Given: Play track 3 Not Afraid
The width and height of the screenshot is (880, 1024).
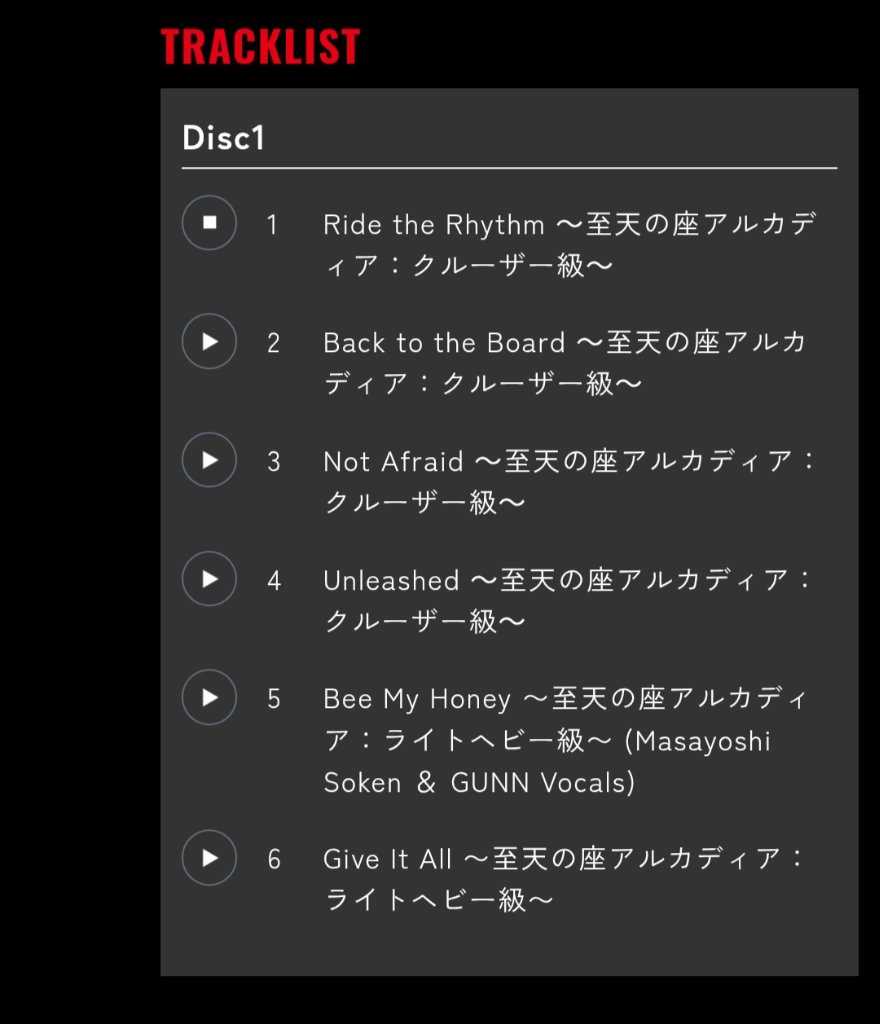Looking at the screenshot, I should (x=209, y=460).
